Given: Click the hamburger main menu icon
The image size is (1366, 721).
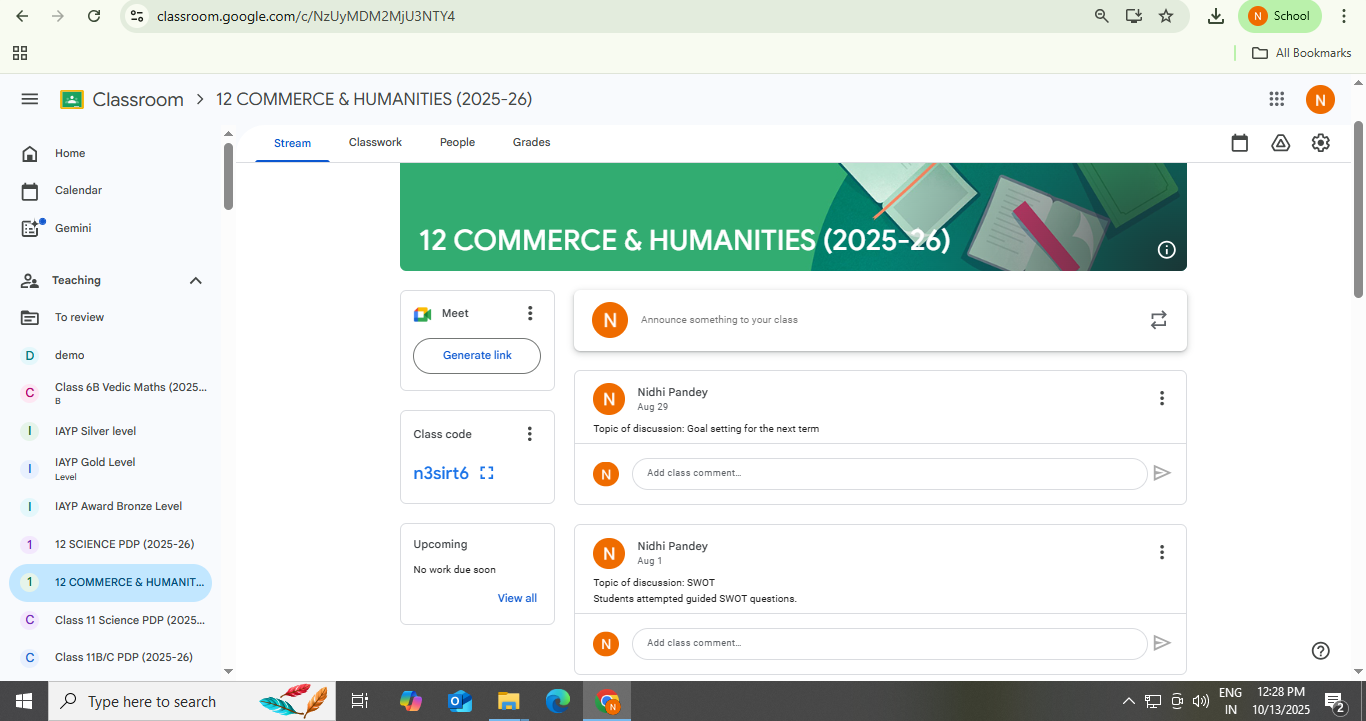Looking at the screenshot, I should [x=30, y=99].
